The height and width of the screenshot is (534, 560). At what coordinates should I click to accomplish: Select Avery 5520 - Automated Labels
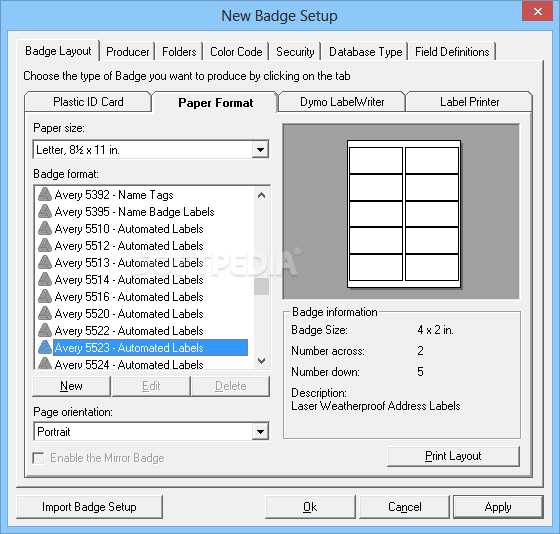pyautogui.click(x=129, y=314)
